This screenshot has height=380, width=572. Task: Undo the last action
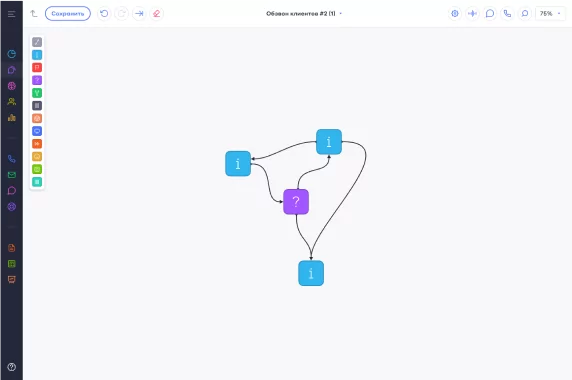click(104, 13)
